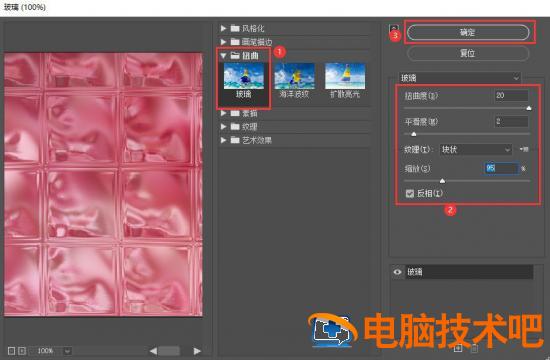
Task: Click the horizontal scrollbar thumb under the preview
Action: pos(169,351)
